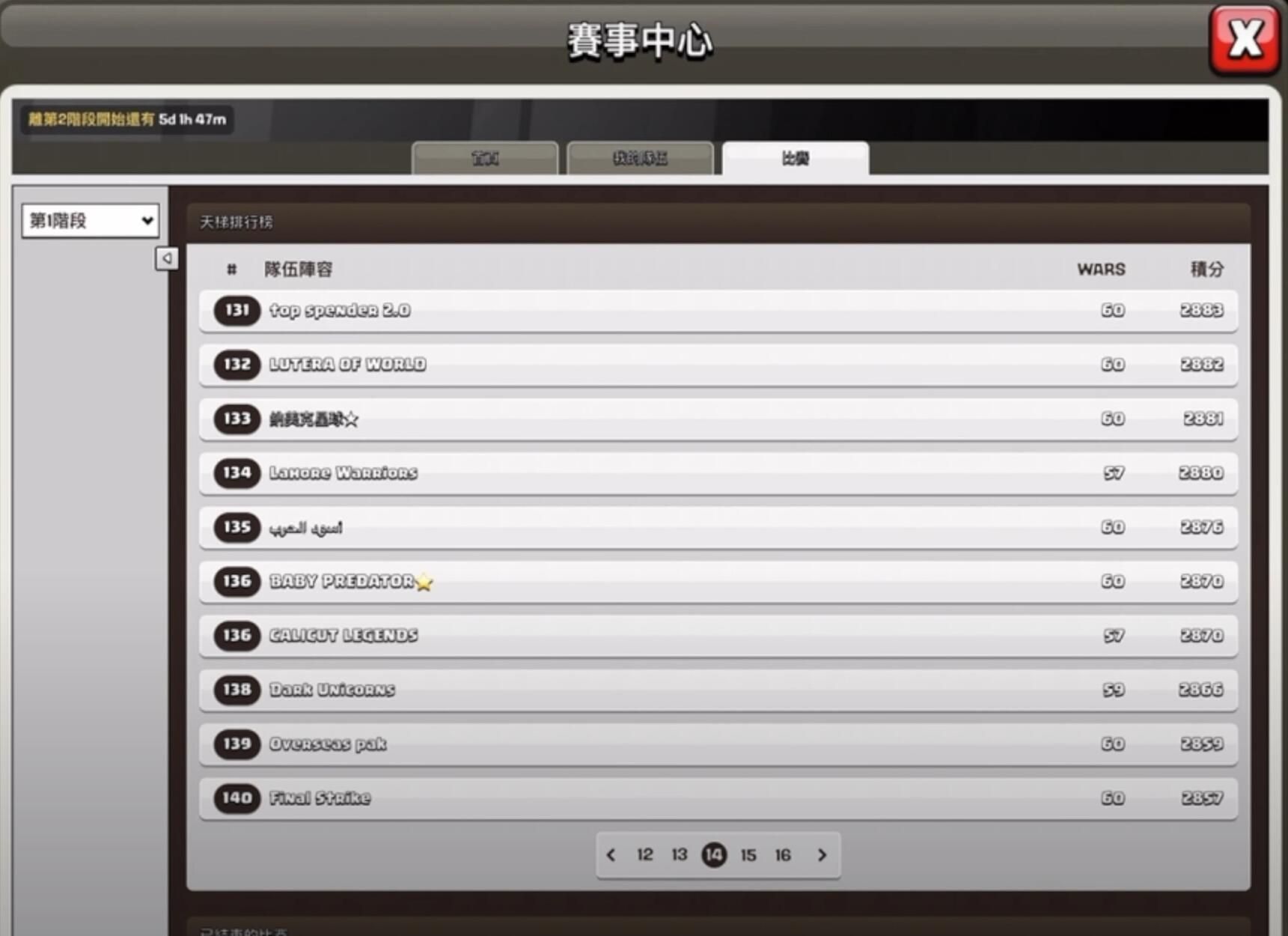This screenshot has width=1288, height=936.
Task: Click wars count 57 for CALICUT LEGENDS
Action: 1114,635
